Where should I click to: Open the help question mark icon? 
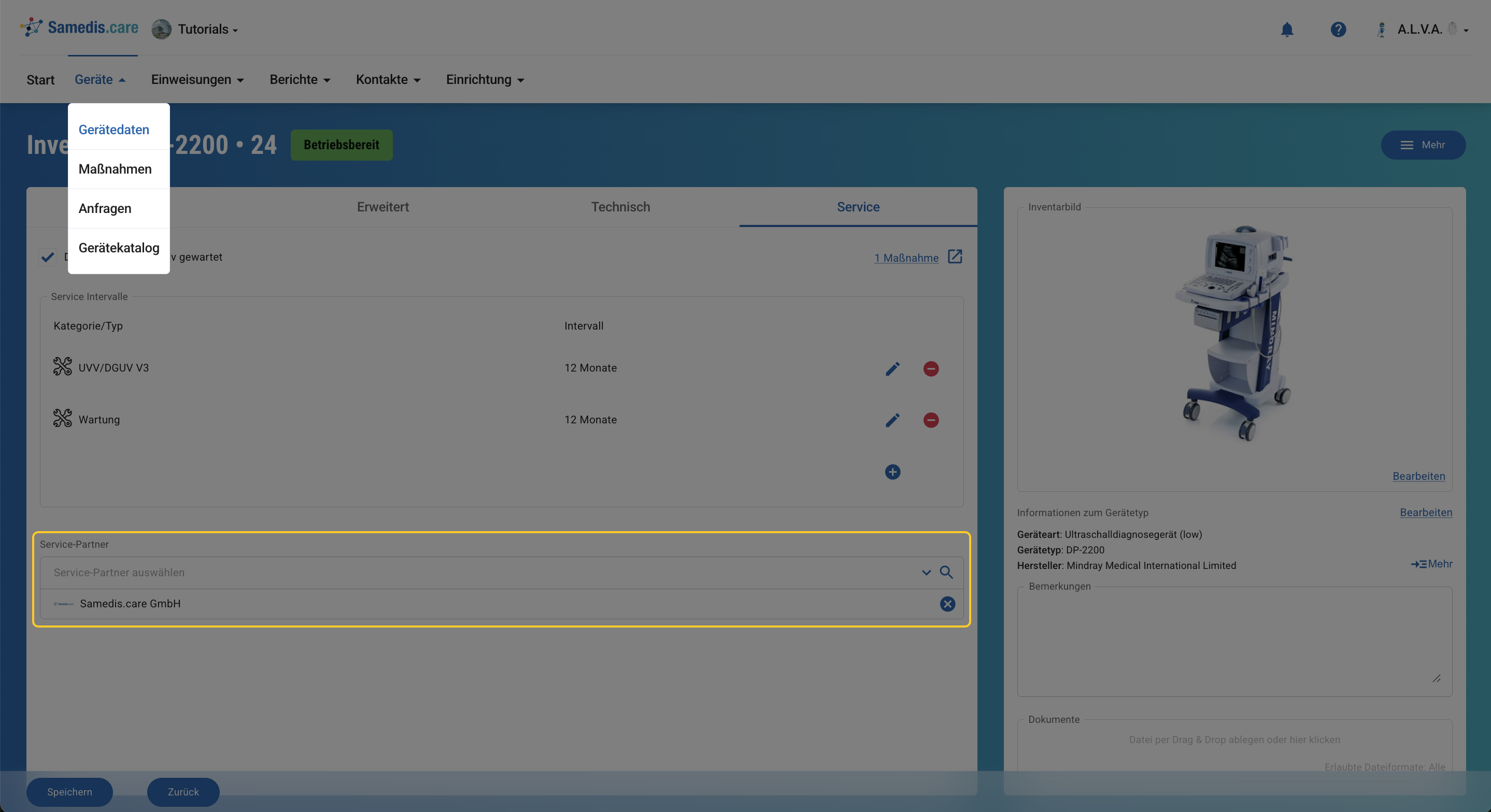(1338, 30)
